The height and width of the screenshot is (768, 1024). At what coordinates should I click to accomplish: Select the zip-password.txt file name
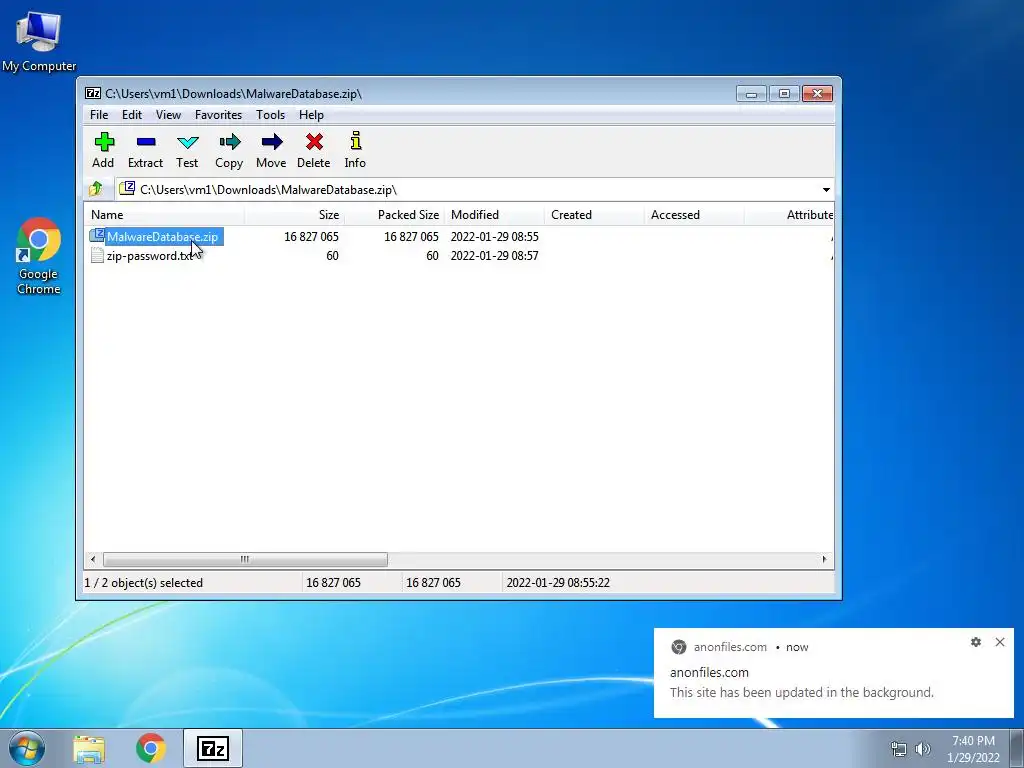[x=150, y=256]
